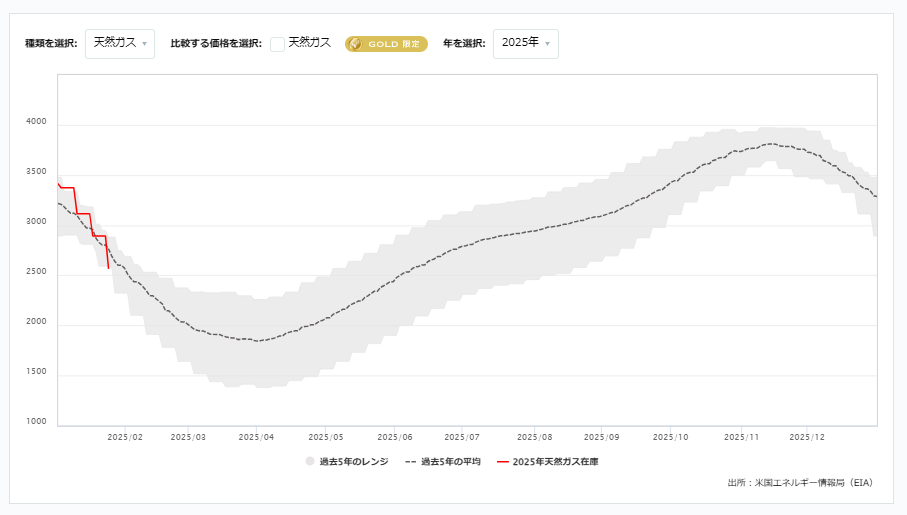Click the dashed line legend marker
907x515 pixels.
(411, 462)
